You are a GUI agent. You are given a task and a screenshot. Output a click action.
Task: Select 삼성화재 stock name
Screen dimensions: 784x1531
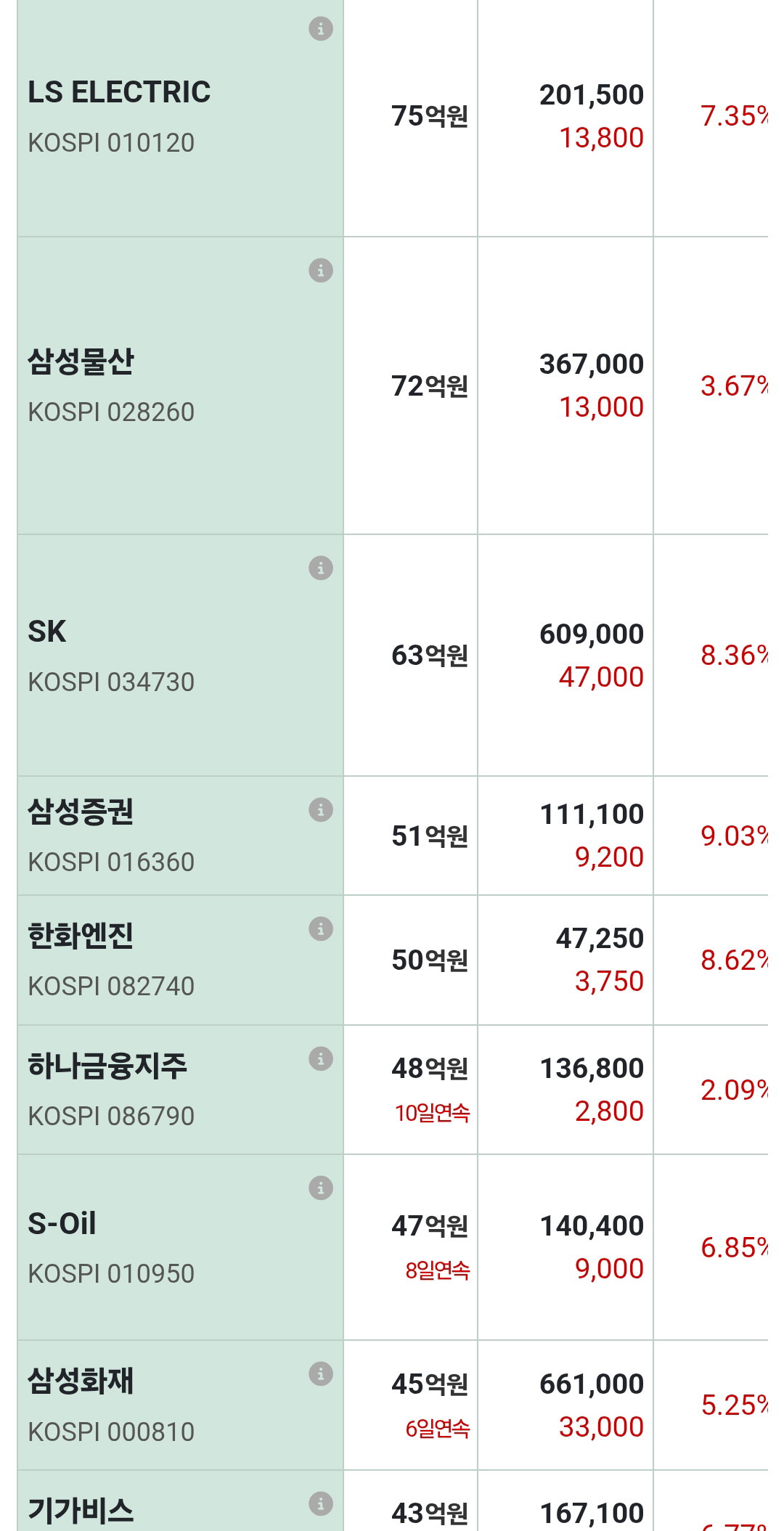pos(81,1381)
